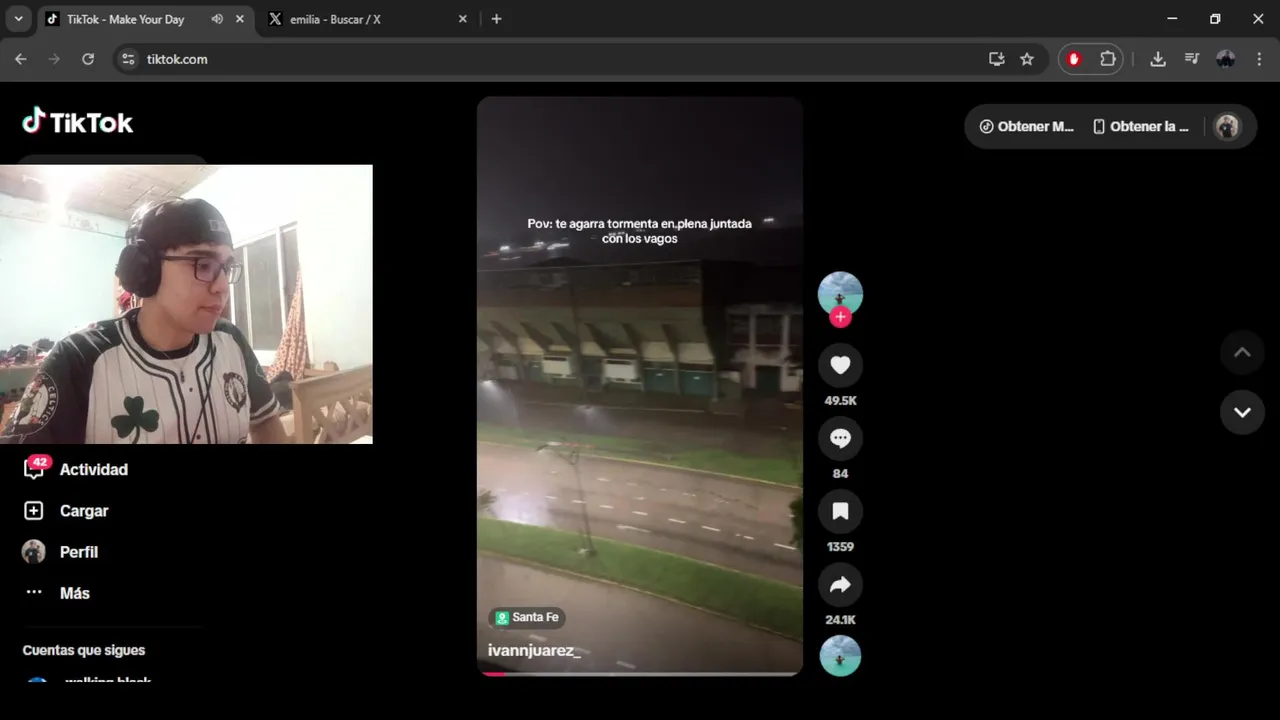Click the TikTok logo
This screenshot has height=720, width=1280.
(78, 122)
